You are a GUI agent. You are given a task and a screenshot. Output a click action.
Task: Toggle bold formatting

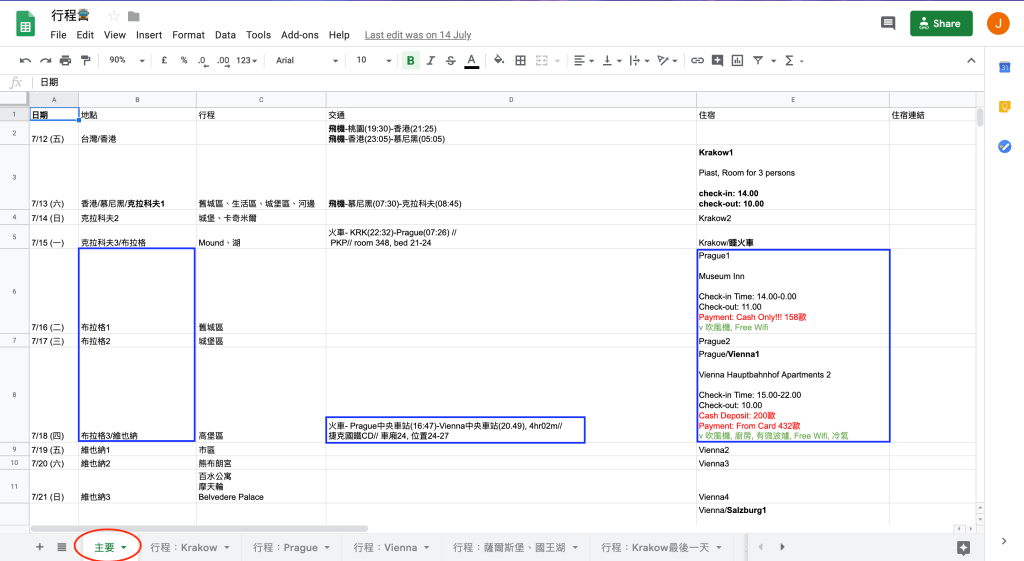410,60
